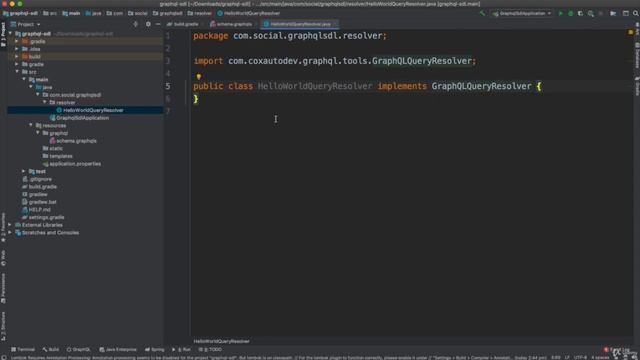
Task: Click resolver in navigation breadcrumb
Action: click(200, 13)
